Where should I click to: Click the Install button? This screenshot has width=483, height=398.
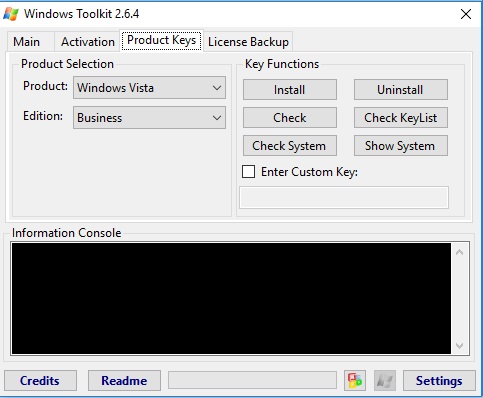tap(290, 90)
